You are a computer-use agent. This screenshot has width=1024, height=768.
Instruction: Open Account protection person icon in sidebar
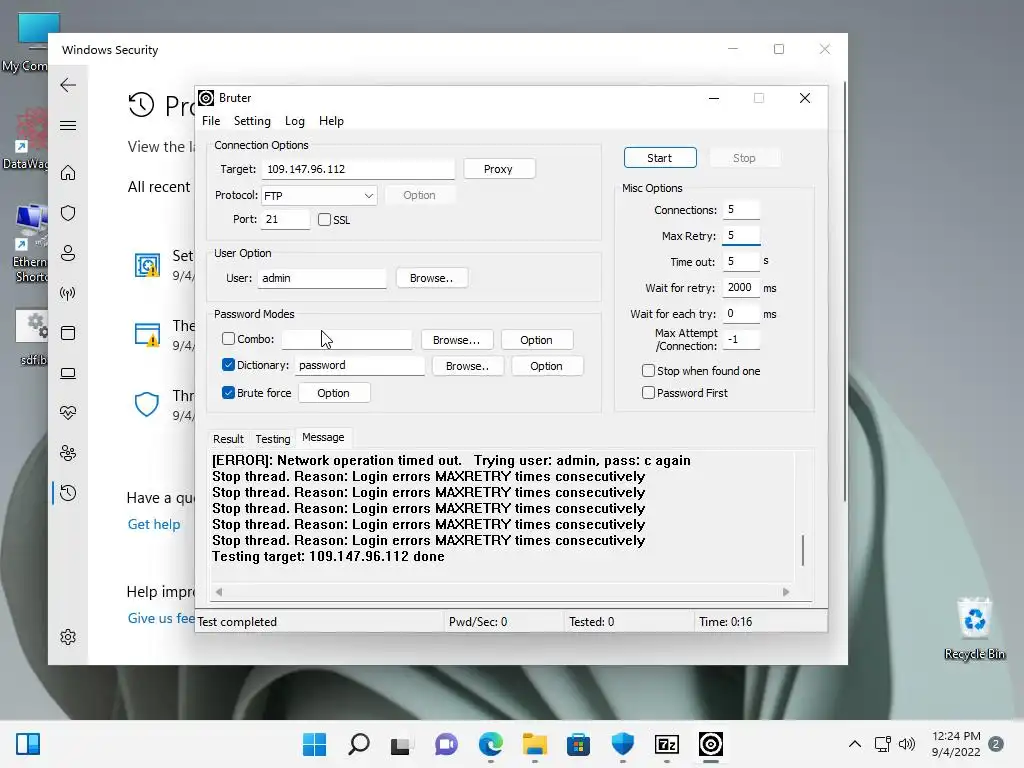tap(68, 253)
